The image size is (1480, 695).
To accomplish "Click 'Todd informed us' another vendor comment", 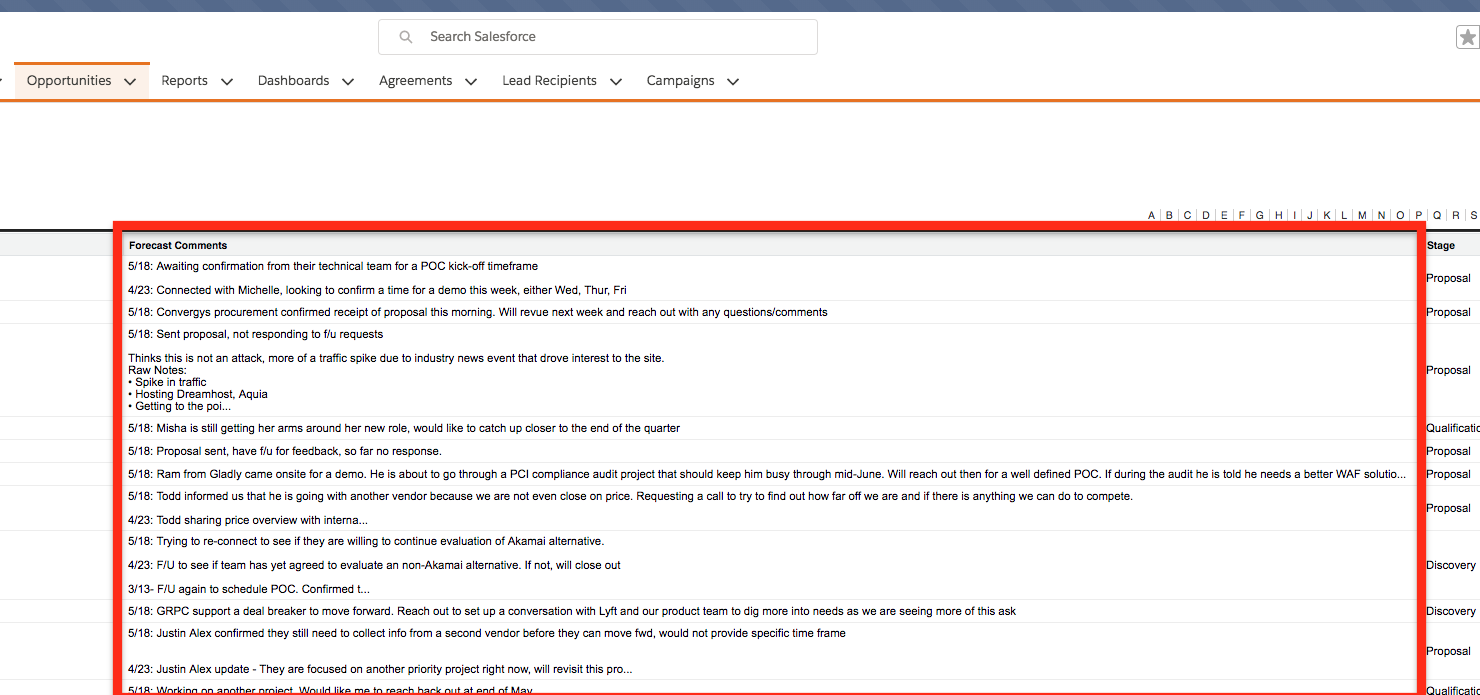I will 630,496.
